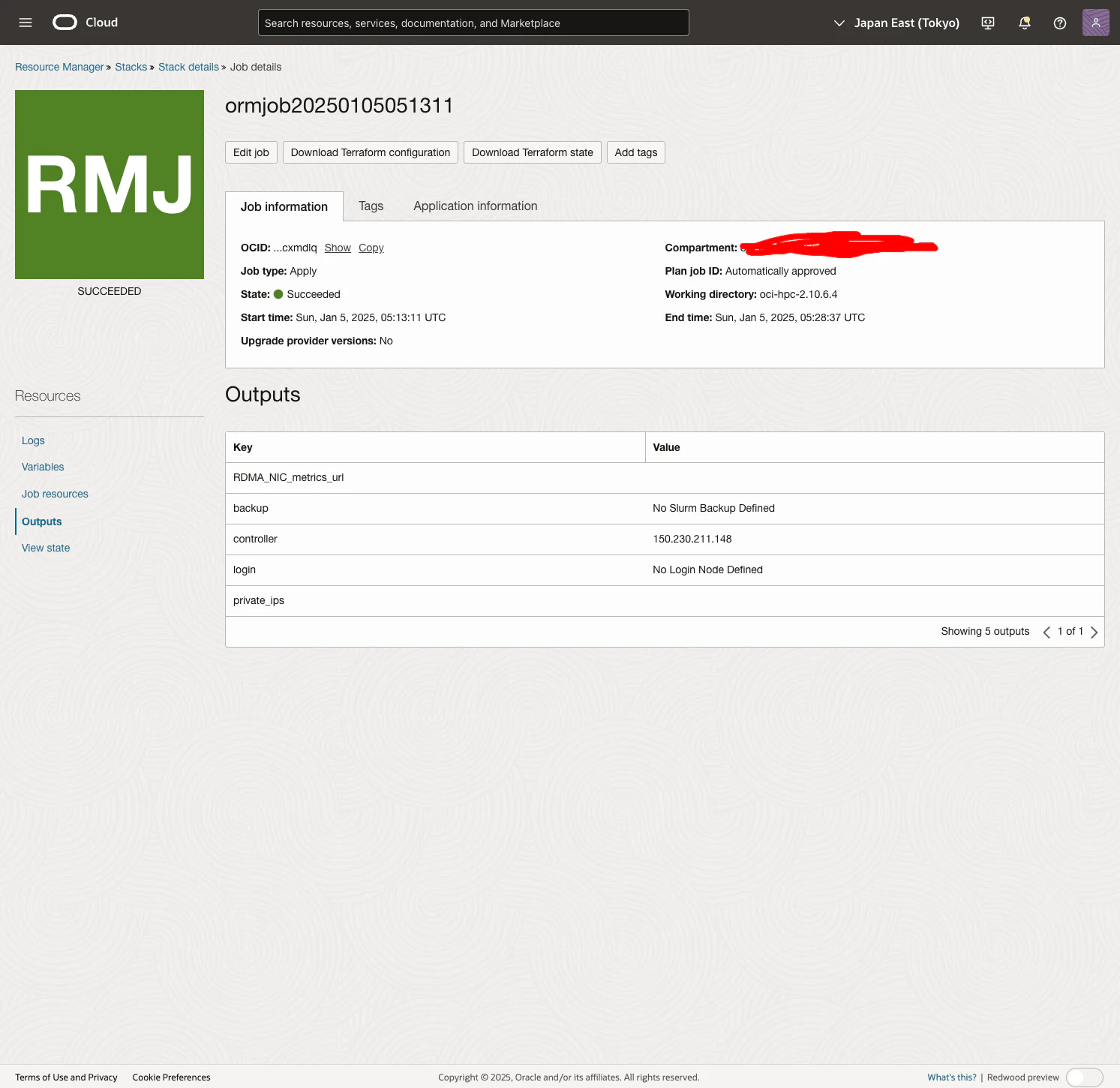Open the notifications bell
Screen dimensions: 1120x1088
(1024, 23)
